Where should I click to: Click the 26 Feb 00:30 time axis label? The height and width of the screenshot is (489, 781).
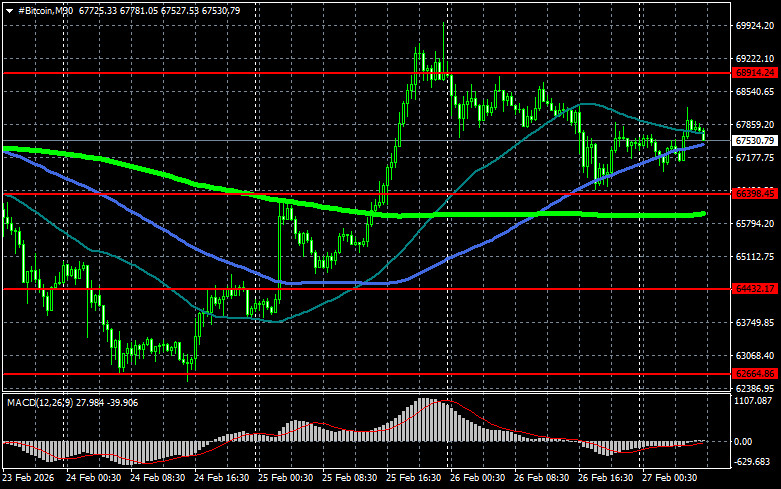[x=478, y=478]
